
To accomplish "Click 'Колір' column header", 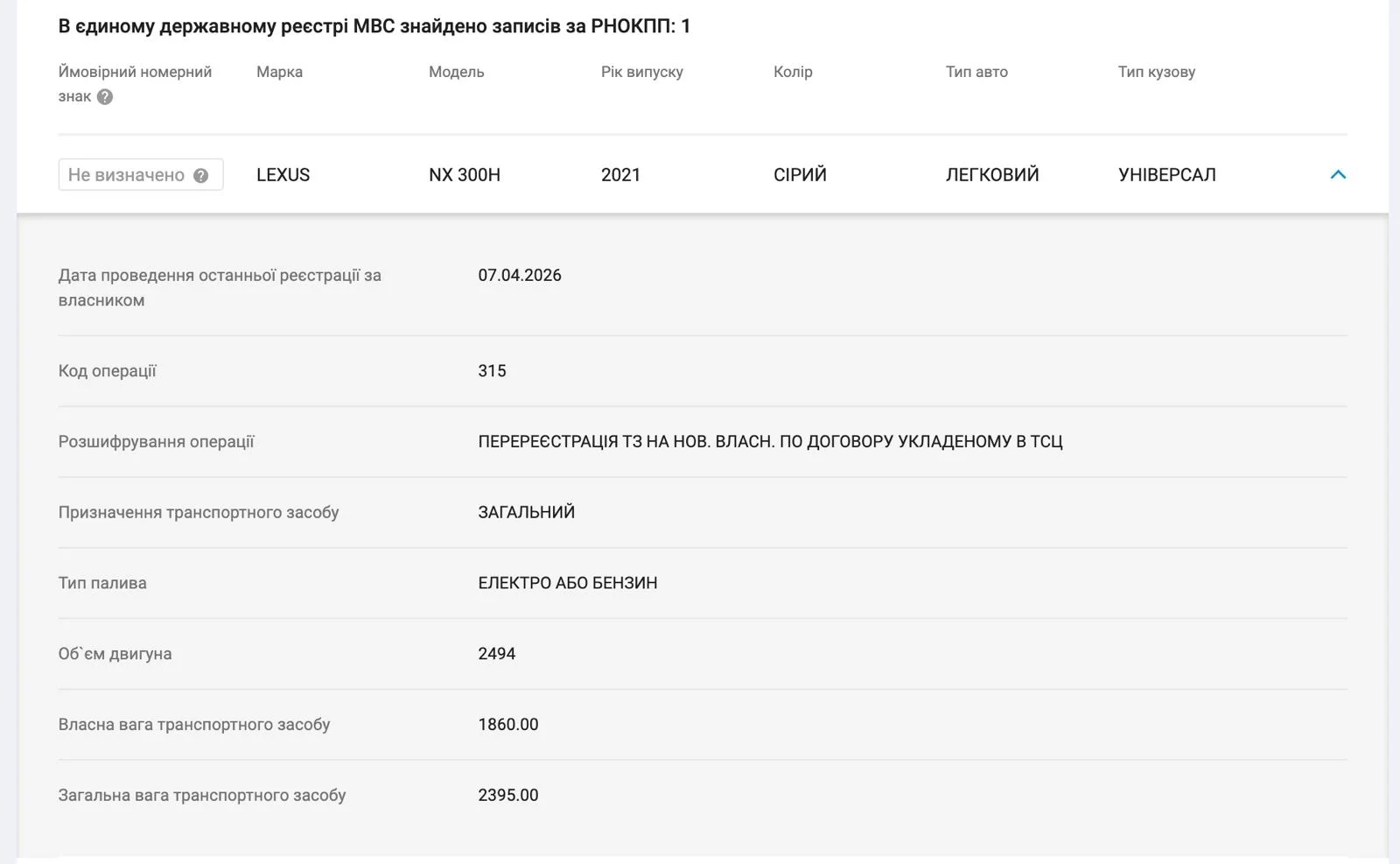I will (x=793, y=72).
